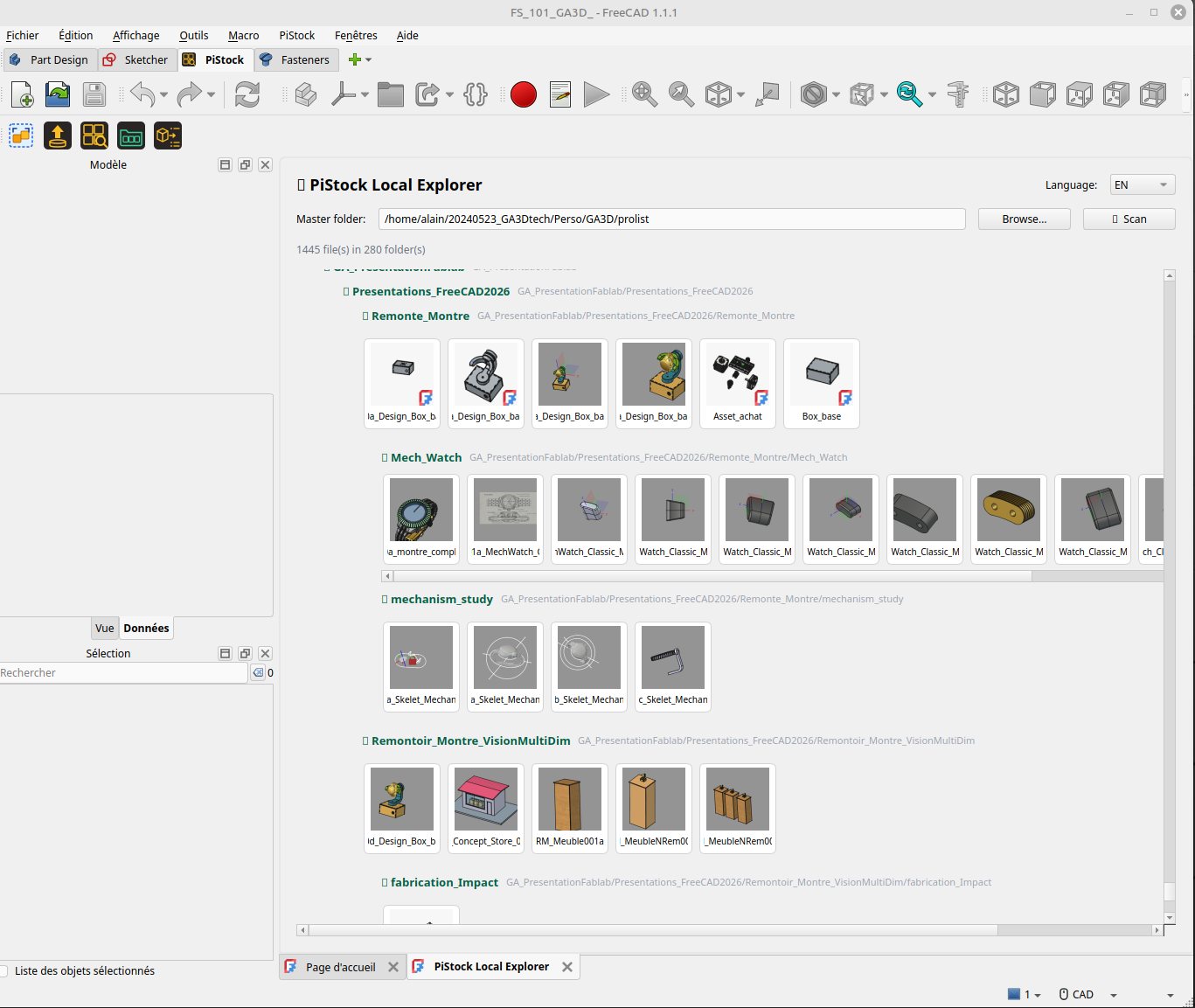
Task: Undo the last action
Action: click(x=142, y=94)
